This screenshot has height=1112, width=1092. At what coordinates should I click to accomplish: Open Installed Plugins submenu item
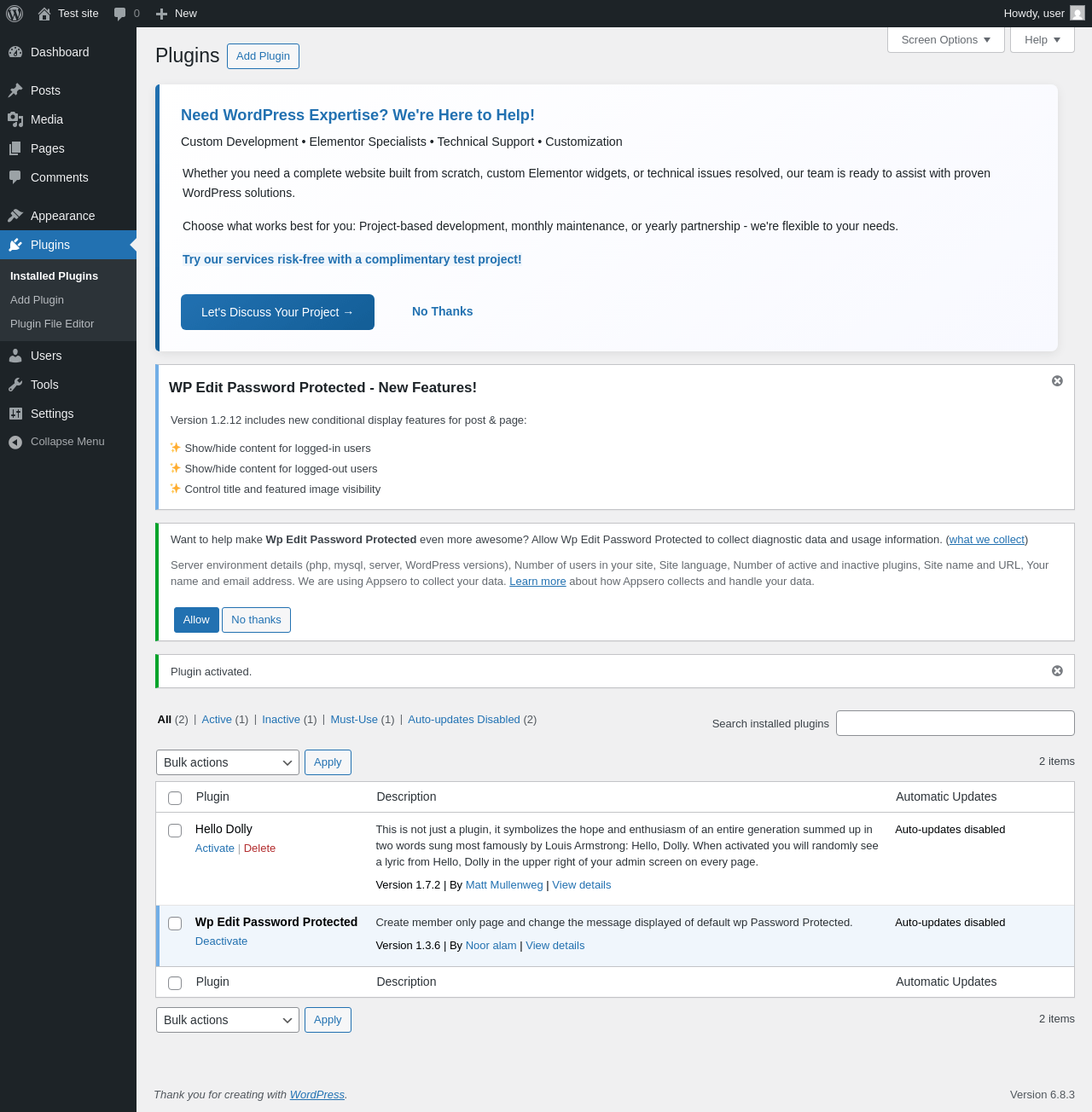[54, 276]
